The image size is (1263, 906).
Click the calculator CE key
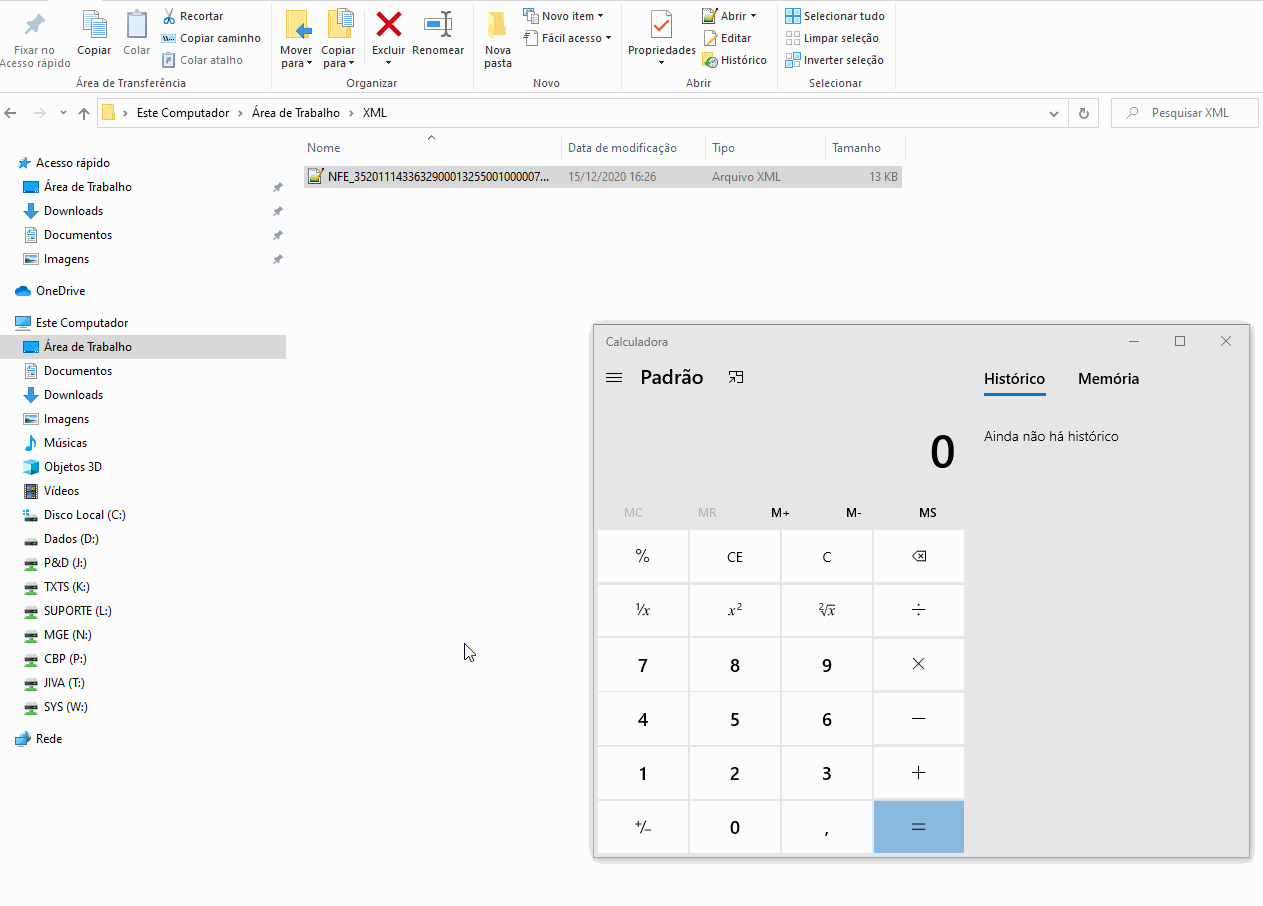click(x=735, y=557)
